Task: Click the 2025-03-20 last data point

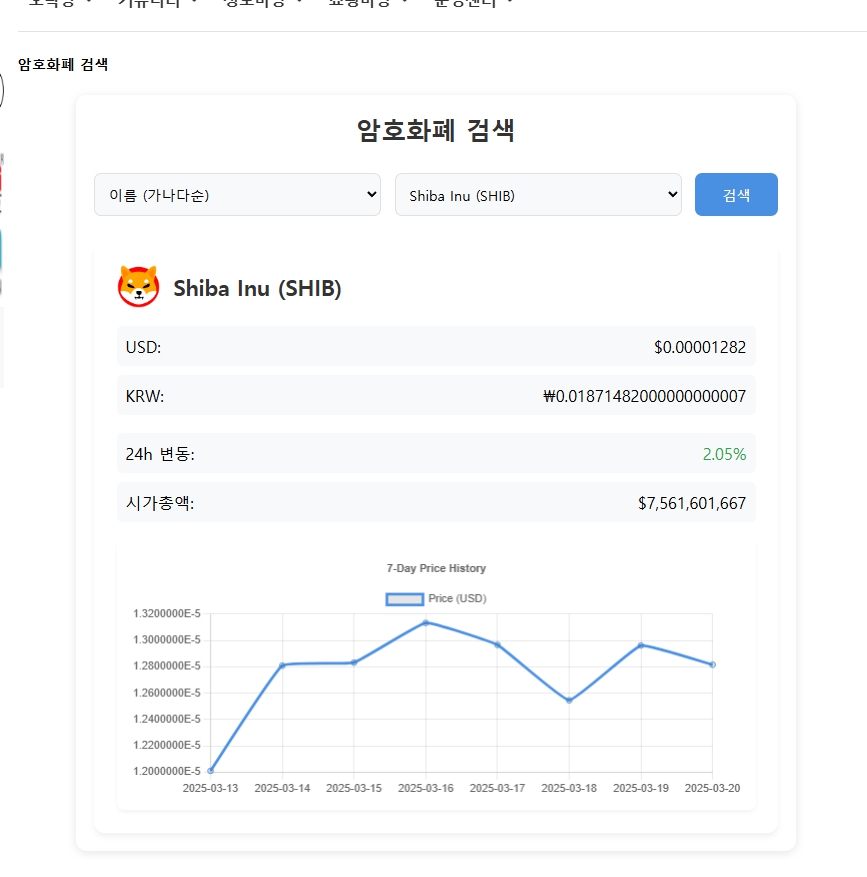Action: tap(712, 665)
